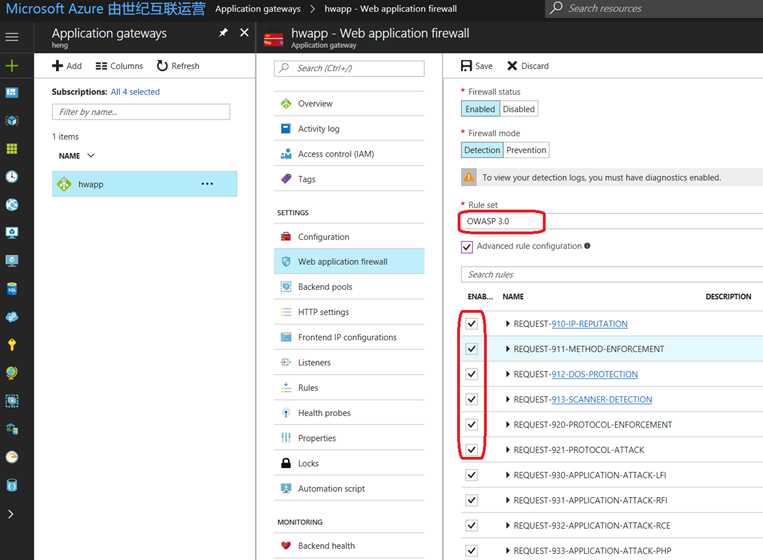The image size is (763, 560).
Task: Close the Application gateways blade
Action: [244, 33]
